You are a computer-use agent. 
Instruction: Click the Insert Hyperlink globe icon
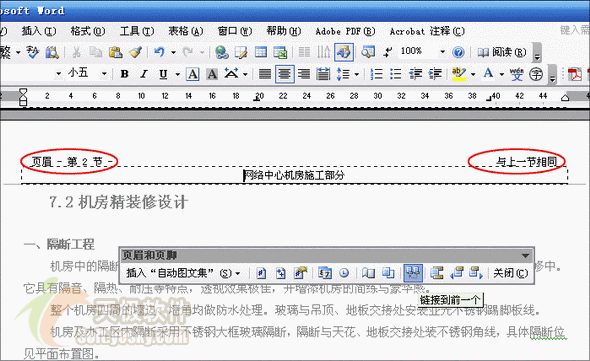coord(222,52)
